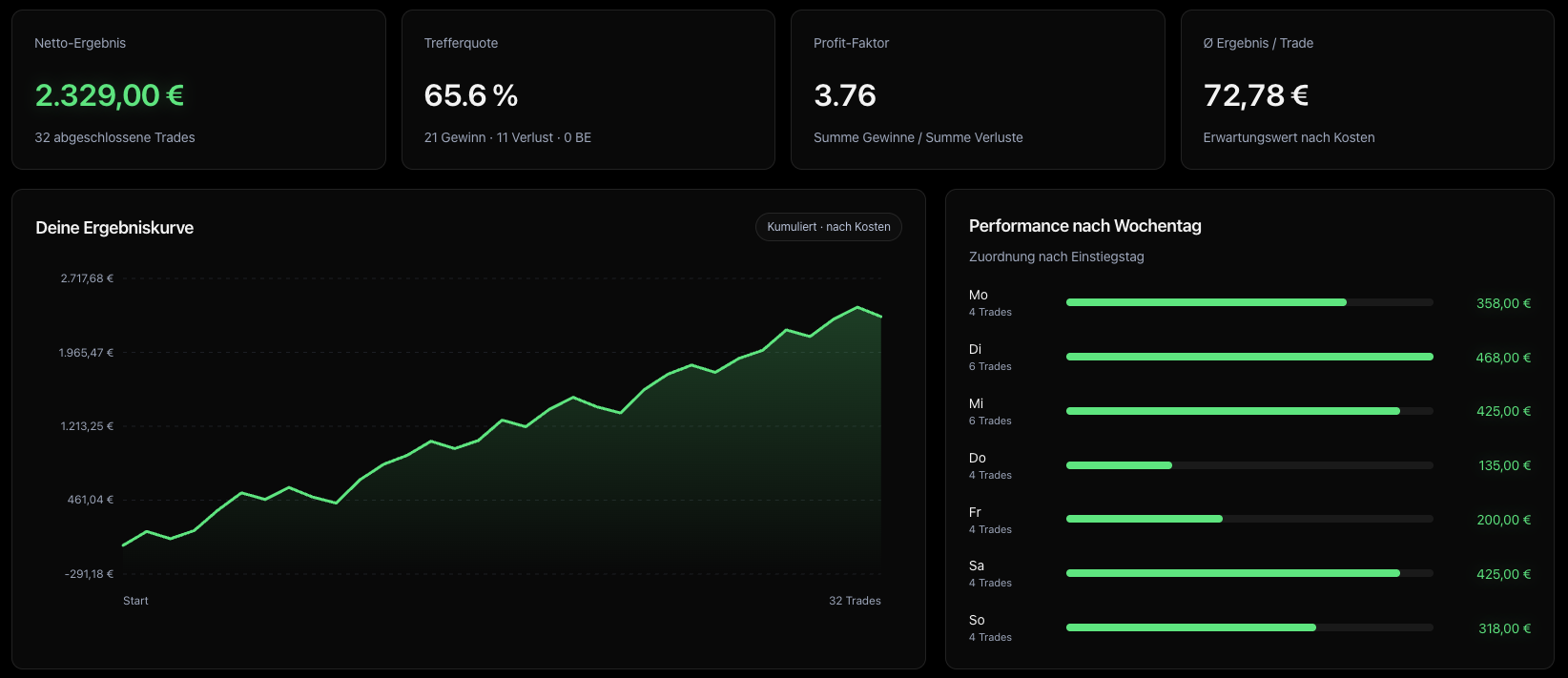1568x678 pixels.
Task: Select the 2.329,00 € net result value
Action: (110, 95)
